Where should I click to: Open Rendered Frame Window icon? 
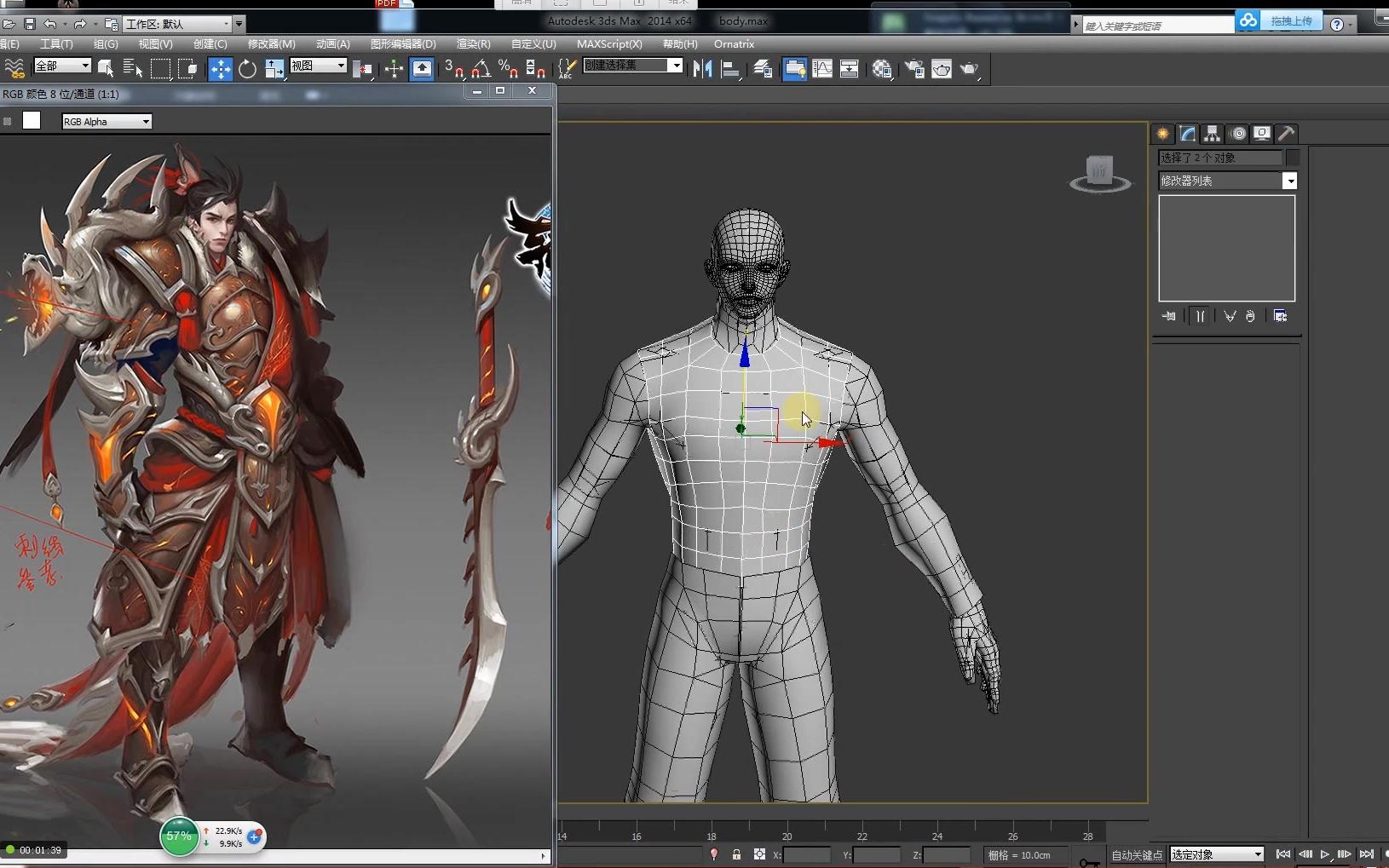coord(942,69)
